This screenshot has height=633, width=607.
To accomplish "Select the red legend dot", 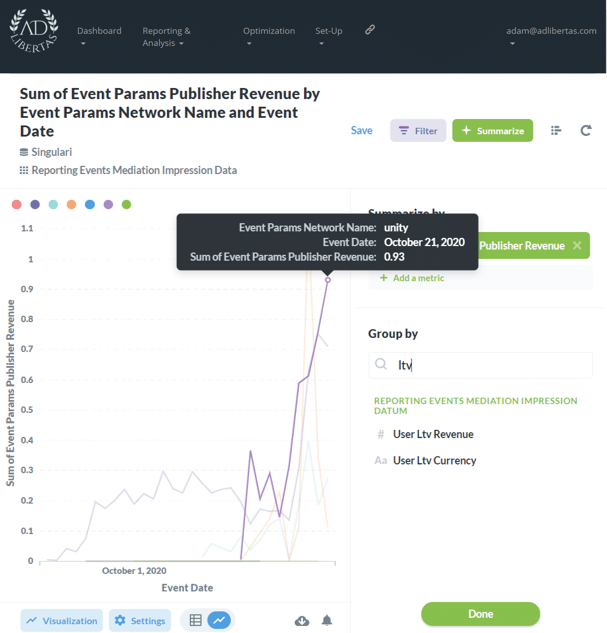I will (x=17, y=205).
